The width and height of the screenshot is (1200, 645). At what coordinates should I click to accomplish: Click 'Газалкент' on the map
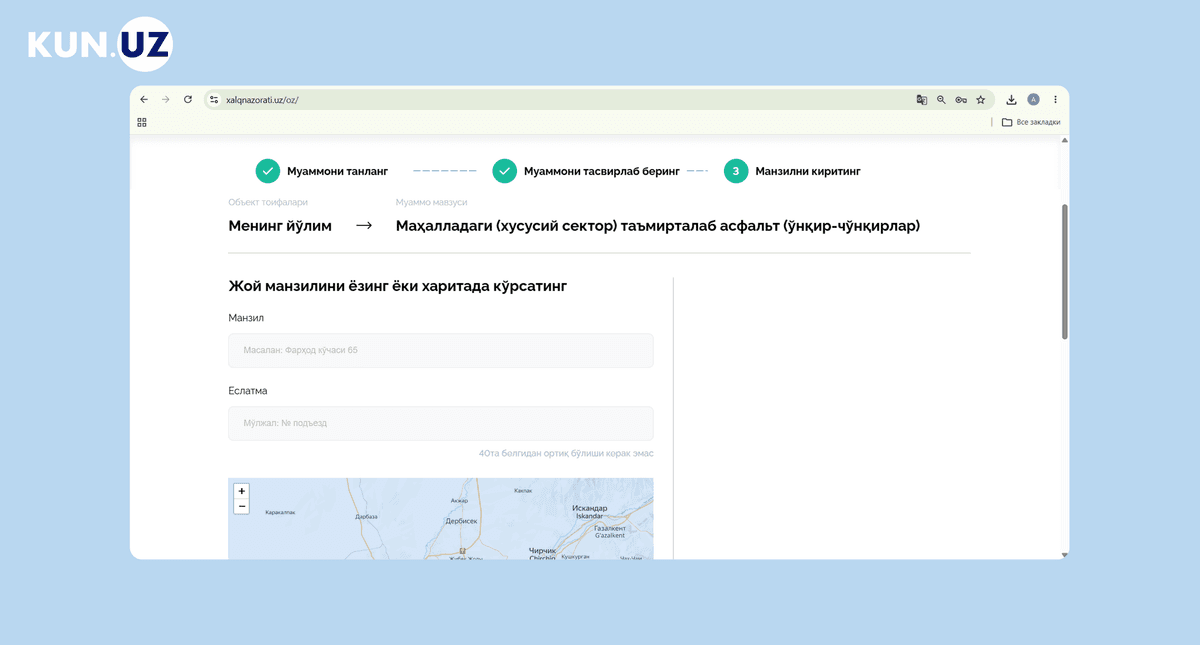[609, 528]
